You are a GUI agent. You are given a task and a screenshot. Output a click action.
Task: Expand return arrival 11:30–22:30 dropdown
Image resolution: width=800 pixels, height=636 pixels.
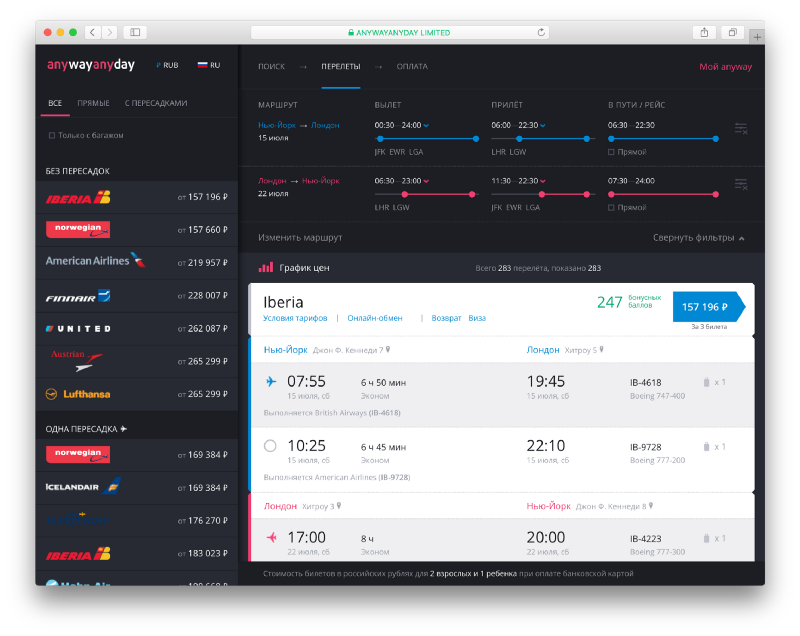(542, 181)
